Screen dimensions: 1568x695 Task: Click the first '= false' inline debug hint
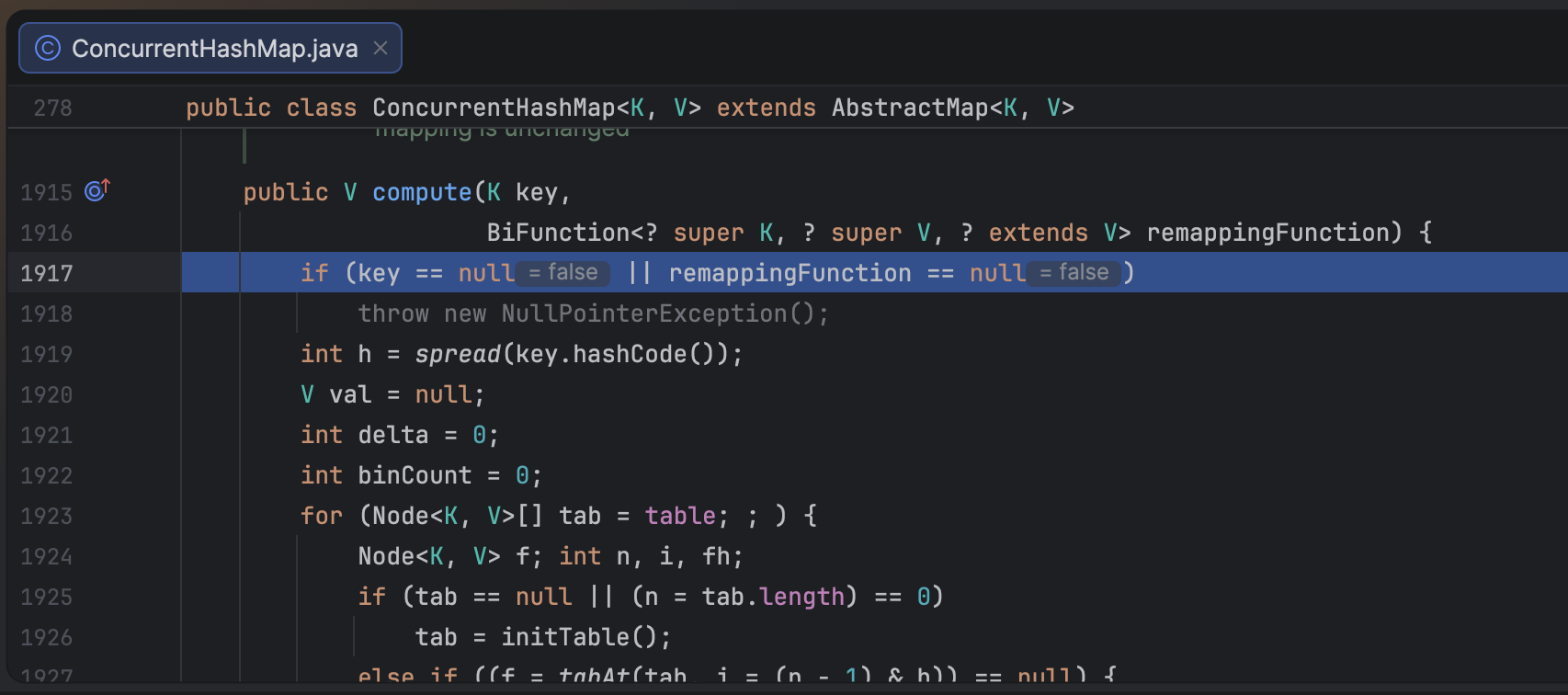coord(563,273)
